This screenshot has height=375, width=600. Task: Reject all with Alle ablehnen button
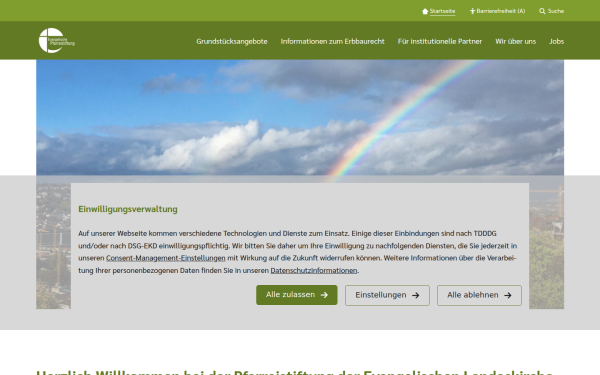click(479, 295)
